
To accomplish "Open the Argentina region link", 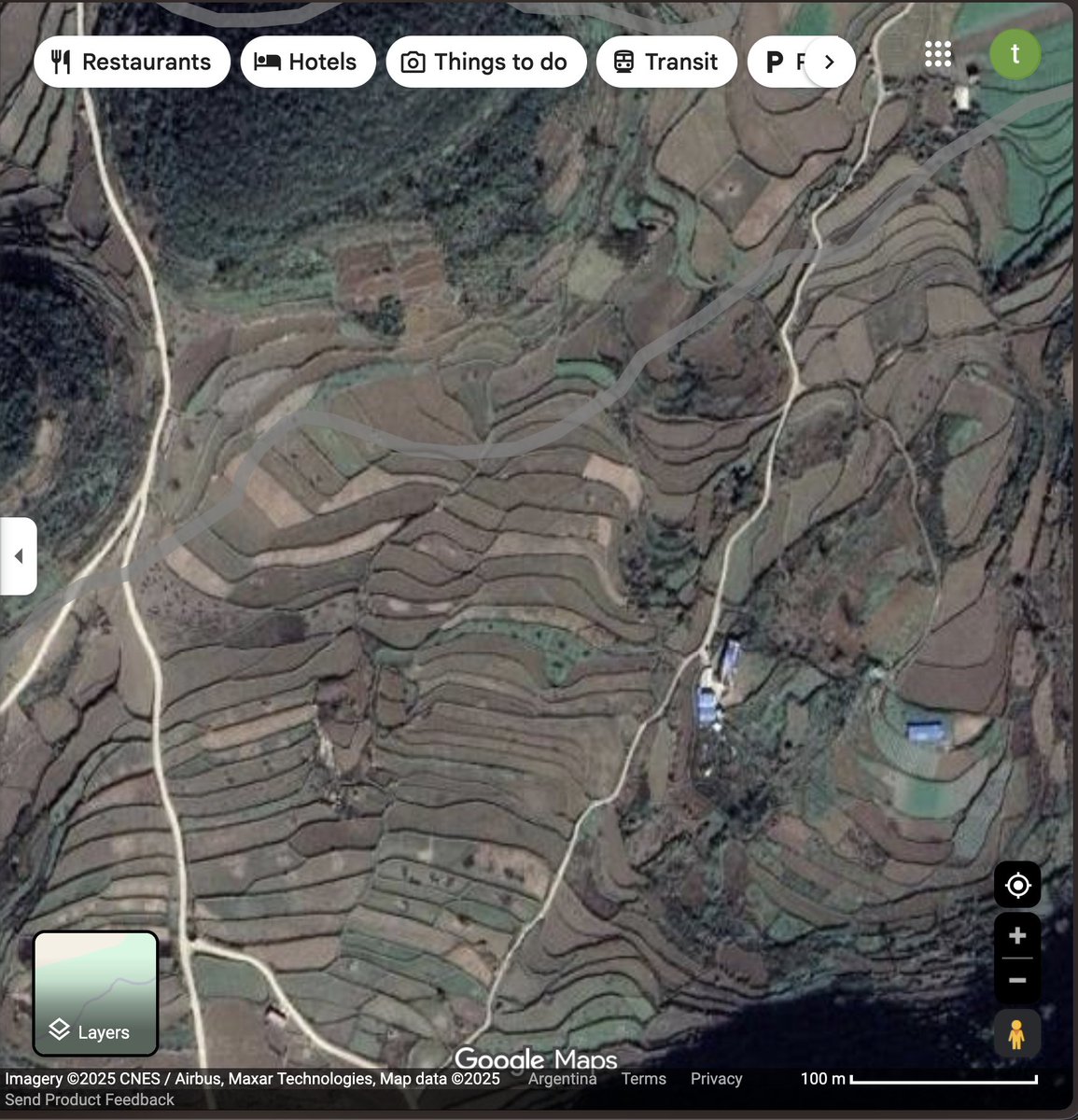I will [563, 1079].
